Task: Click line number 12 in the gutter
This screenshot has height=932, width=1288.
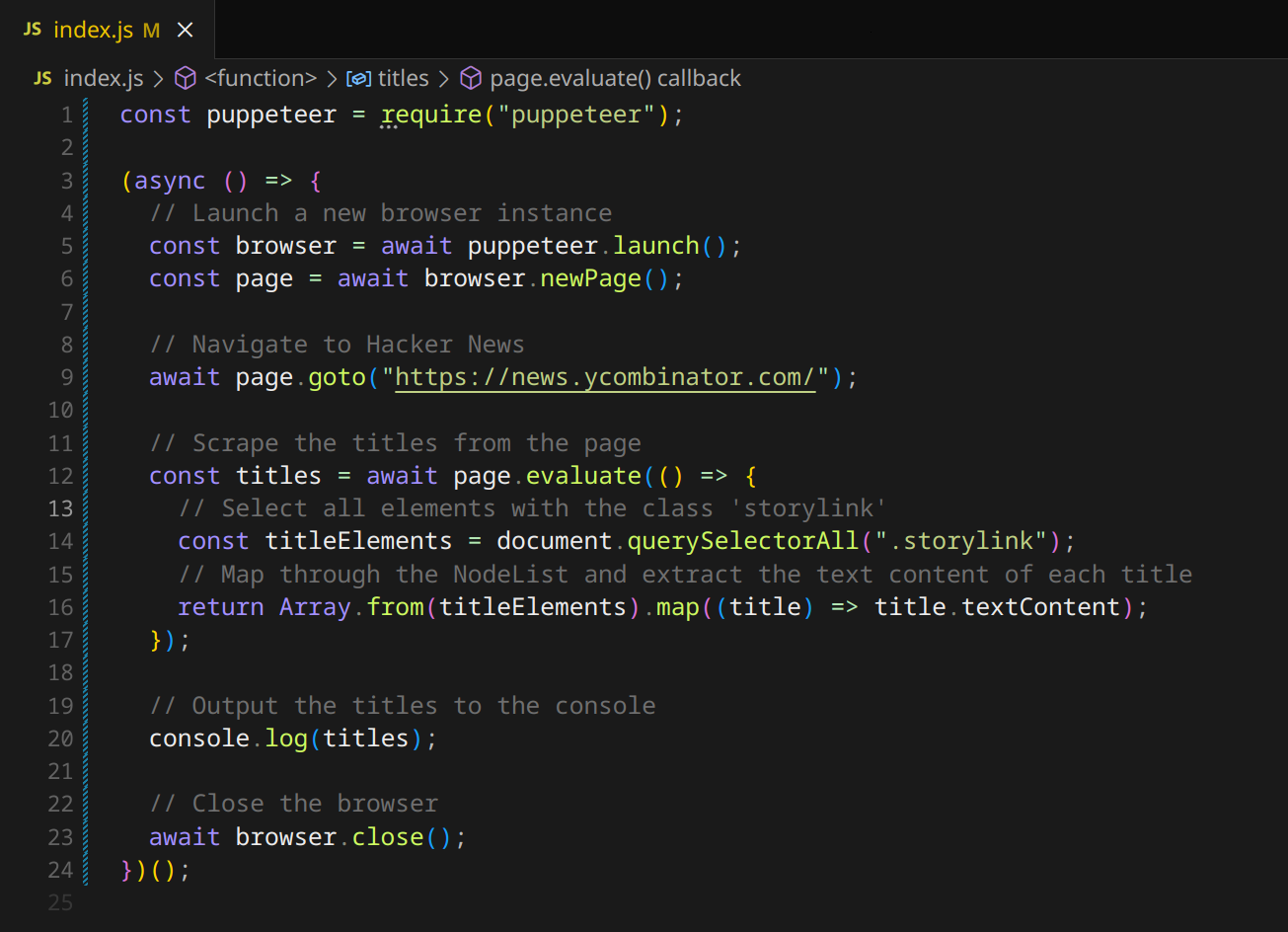Action: [x=61, y=476]
